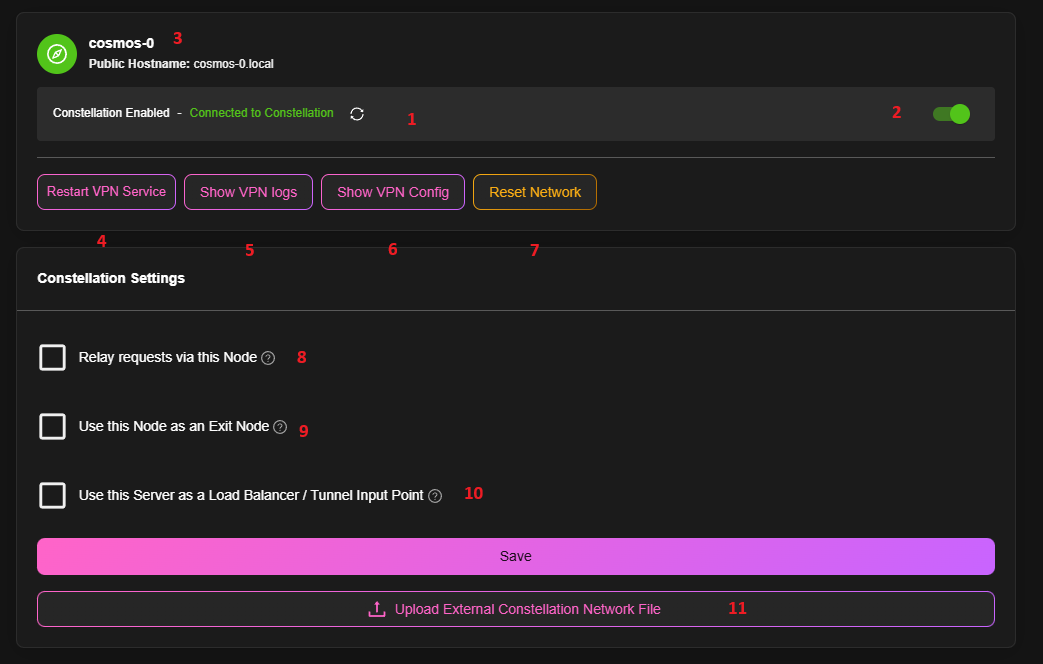Select the cosmos-0.local public hostname text
Screen dimensions: 1043x664
[x=233, y=64]
